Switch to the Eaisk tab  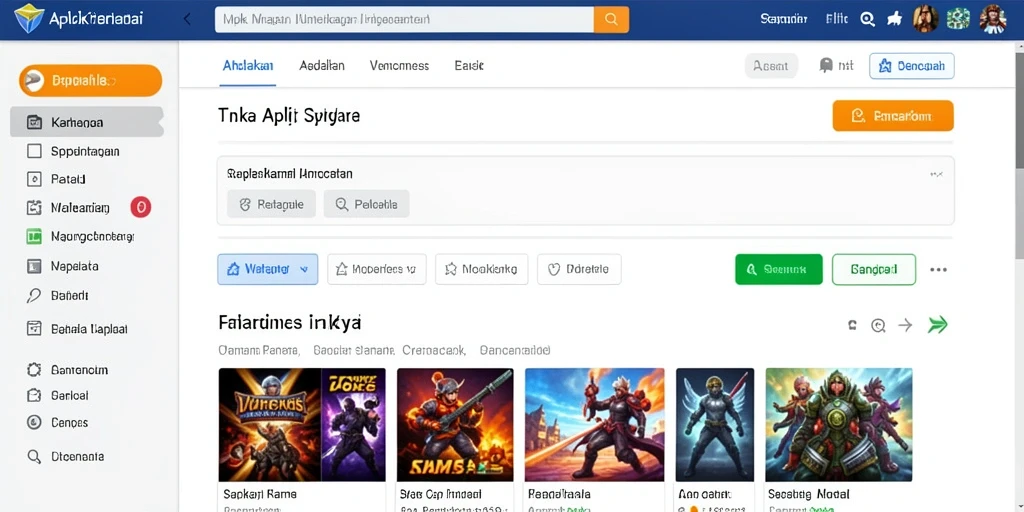pos(469,65)
